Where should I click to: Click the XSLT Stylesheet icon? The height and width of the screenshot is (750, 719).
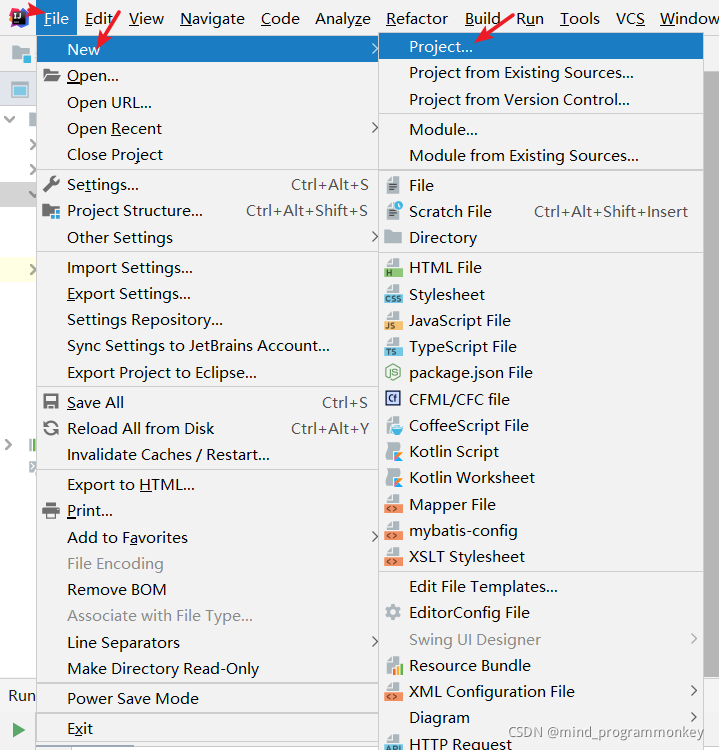pos(393,556)
